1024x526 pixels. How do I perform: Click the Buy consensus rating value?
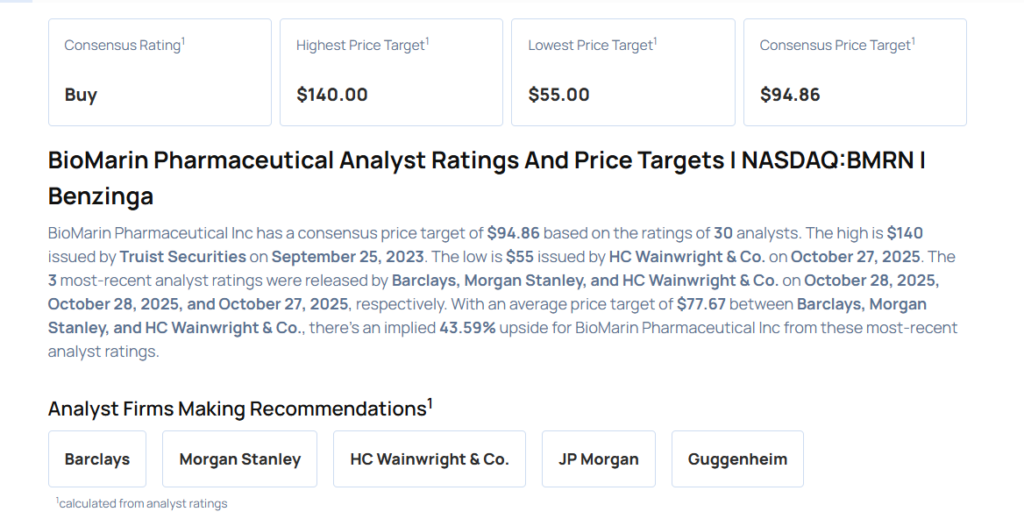coord(81,95)
